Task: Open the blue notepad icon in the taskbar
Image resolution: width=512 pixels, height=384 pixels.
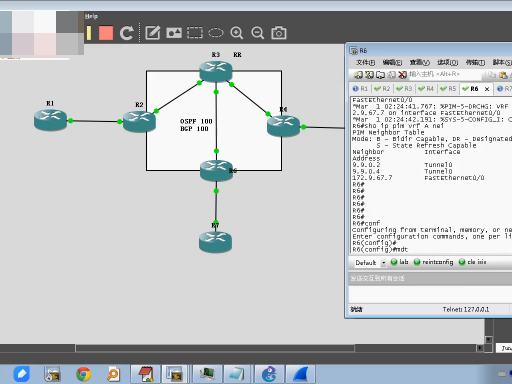Action: (x=237, y=374)
